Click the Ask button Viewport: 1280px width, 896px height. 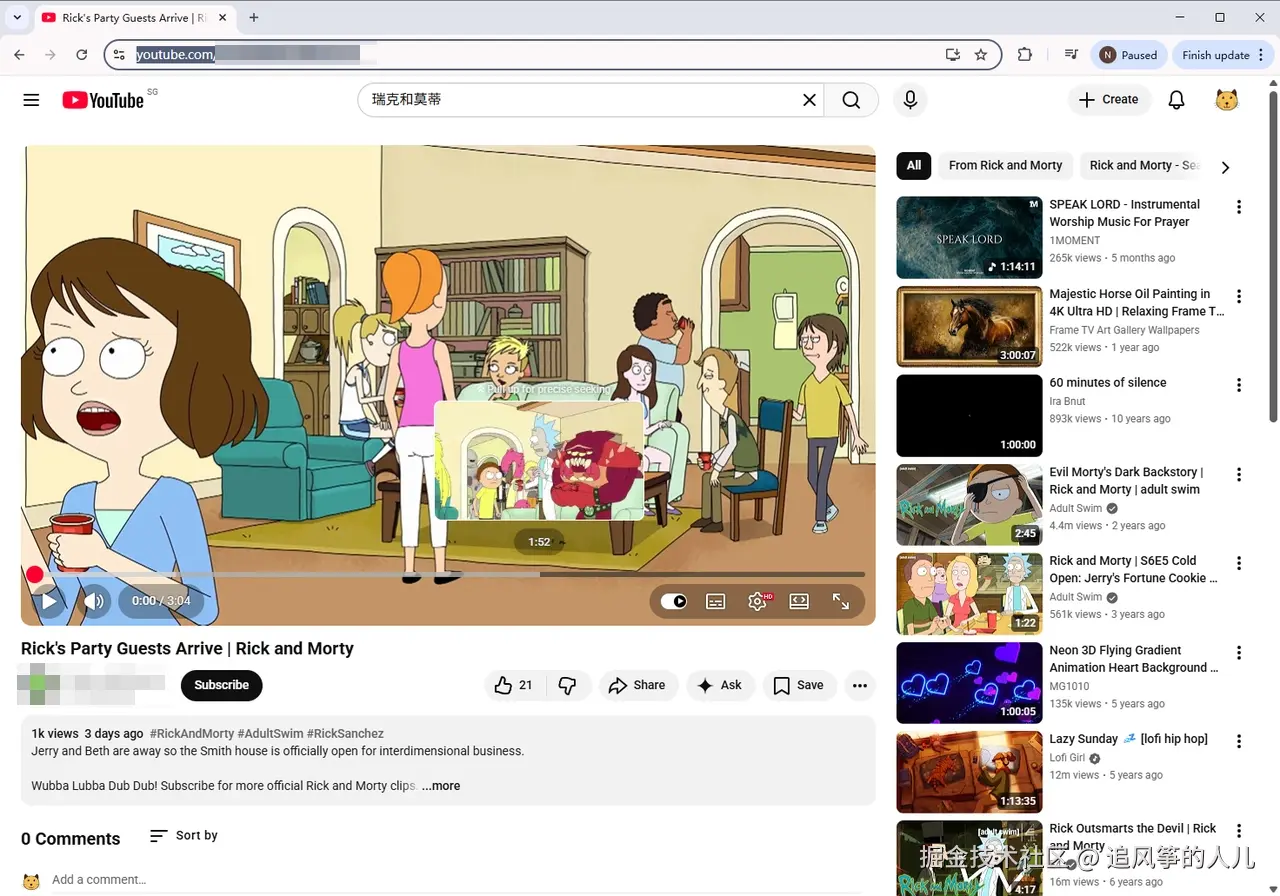pos(719,685)
